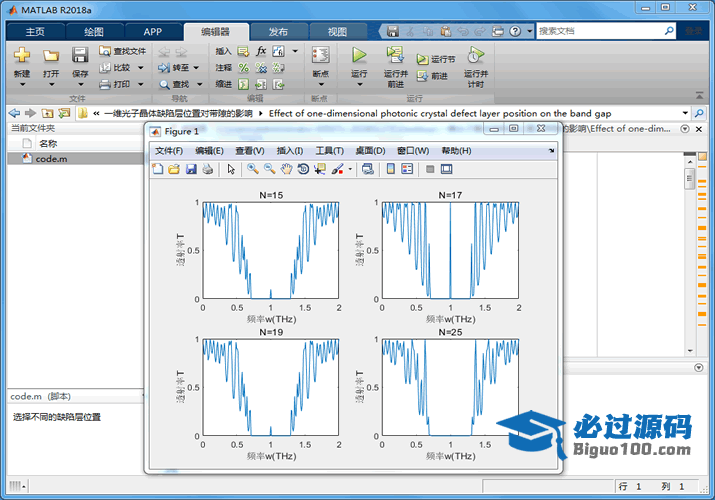
Task: Click the Print (打印) button in ribbon
Action: (115, 84)
